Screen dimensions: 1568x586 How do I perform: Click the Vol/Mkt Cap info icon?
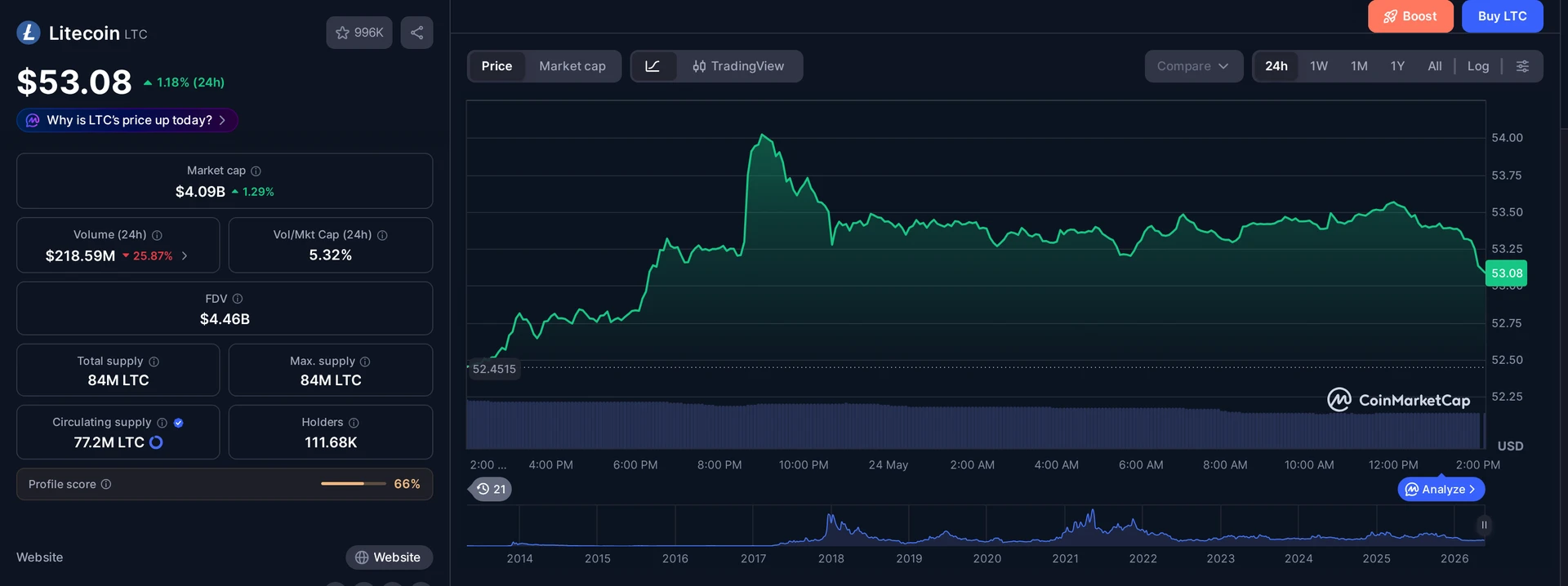[382, 235]
